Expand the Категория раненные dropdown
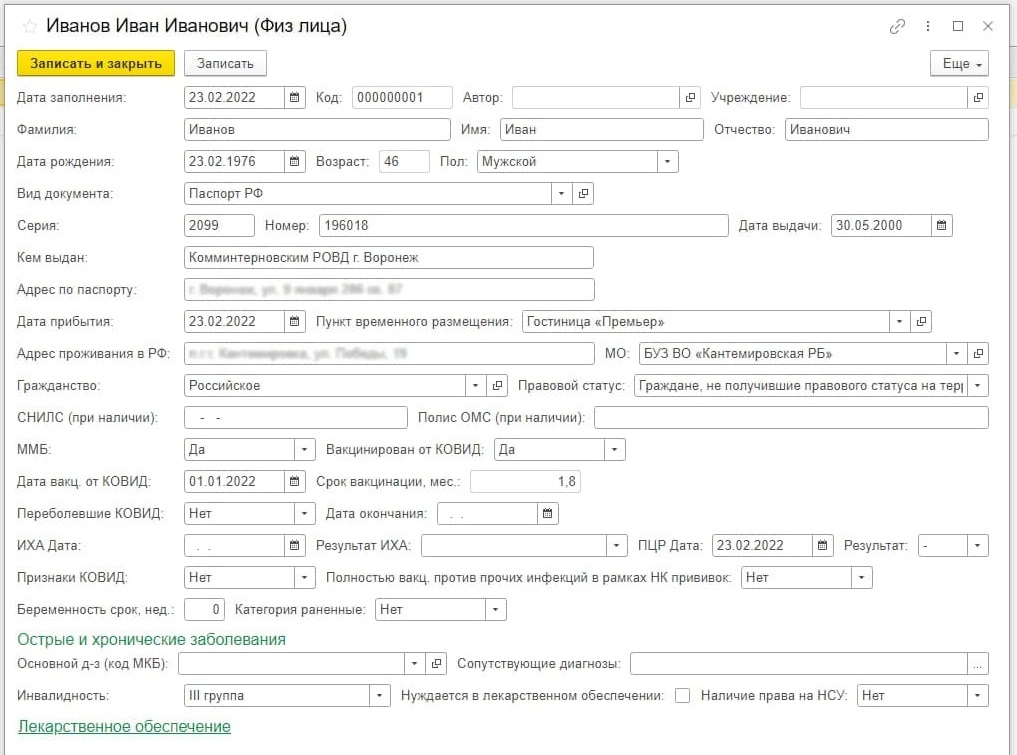1017x755 pixels. 496,609
